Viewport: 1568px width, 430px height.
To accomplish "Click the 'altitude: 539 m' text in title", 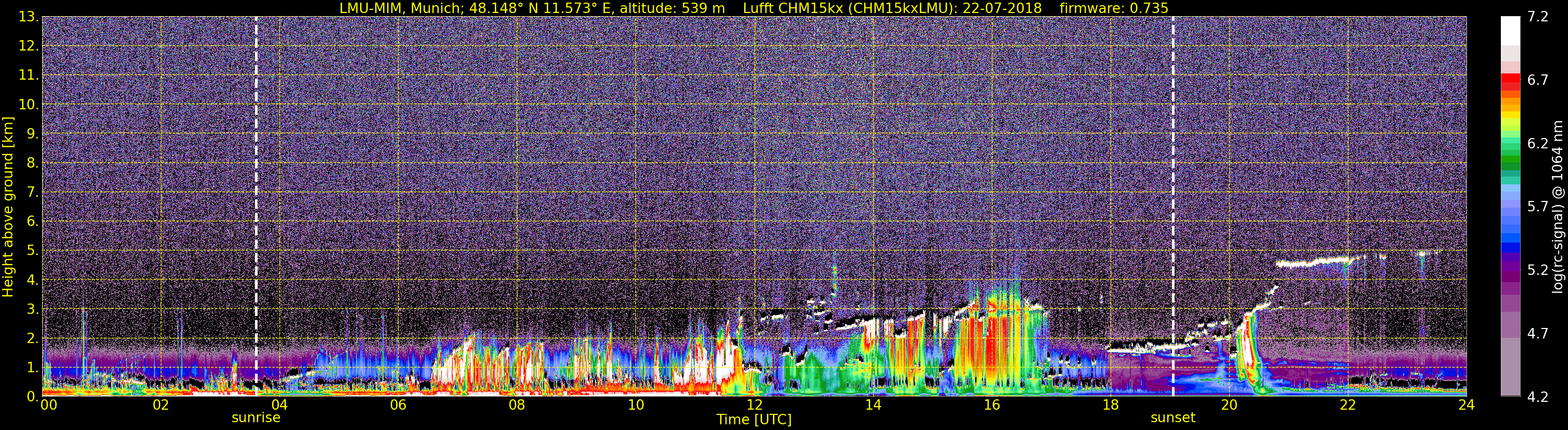I will coord(672,8).
